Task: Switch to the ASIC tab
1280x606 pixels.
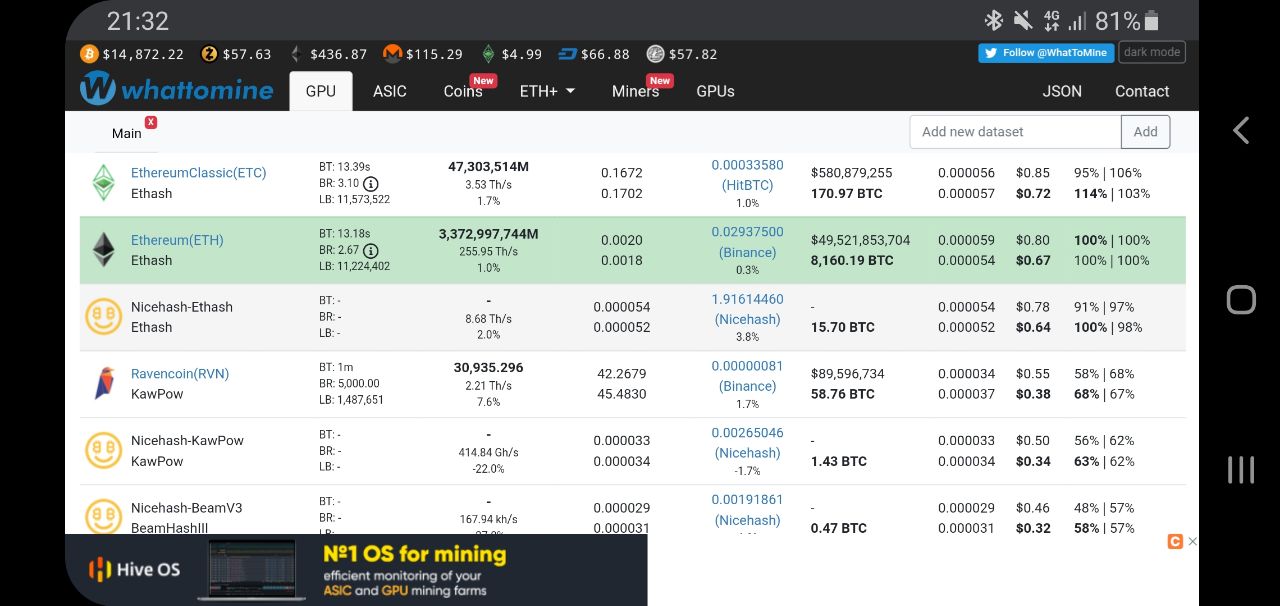Action: tap(390, 91)
